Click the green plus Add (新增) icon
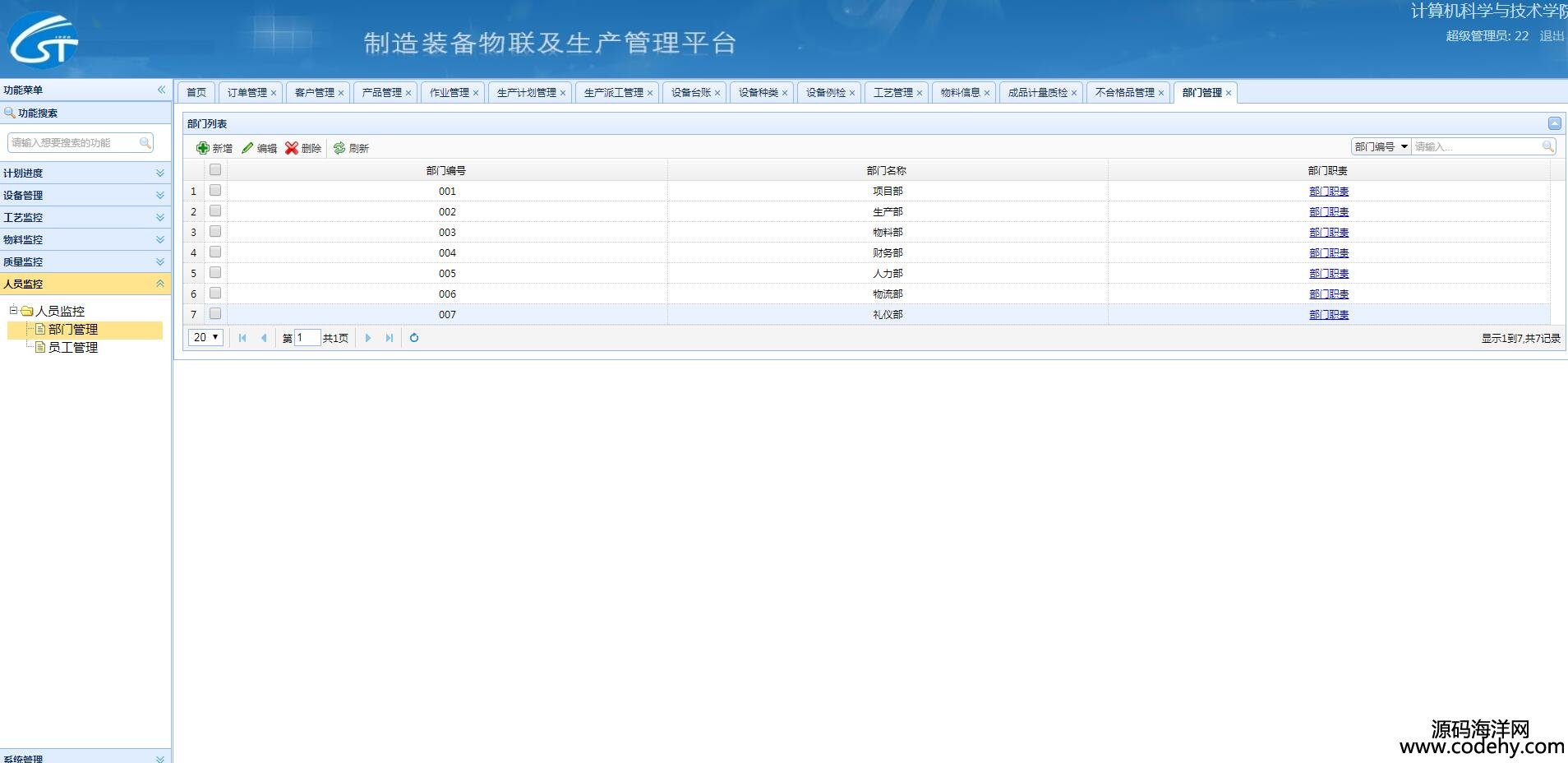The image size is (1568, 763). pos(203,148)
